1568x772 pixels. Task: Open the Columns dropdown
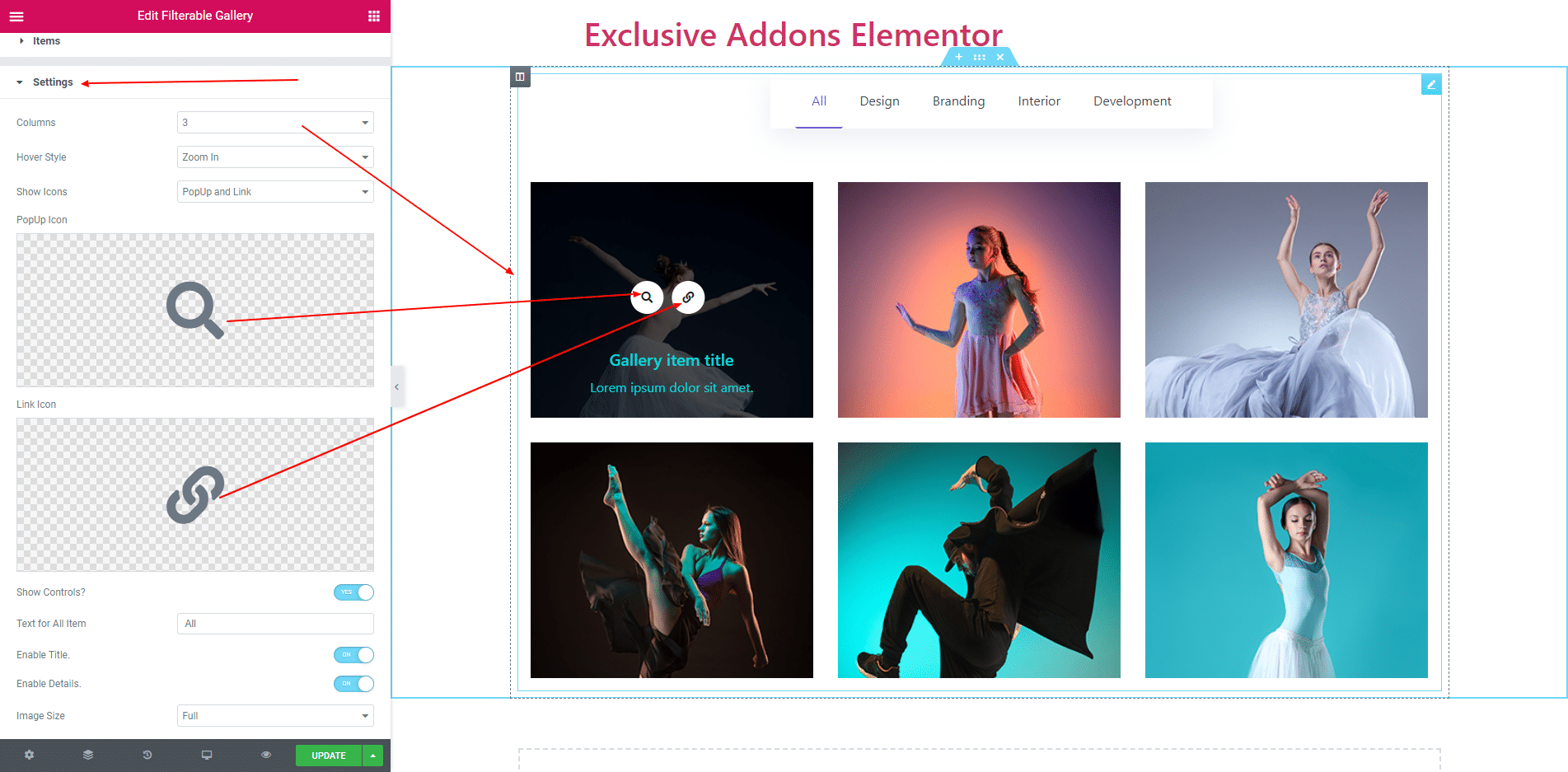[275, 123]
